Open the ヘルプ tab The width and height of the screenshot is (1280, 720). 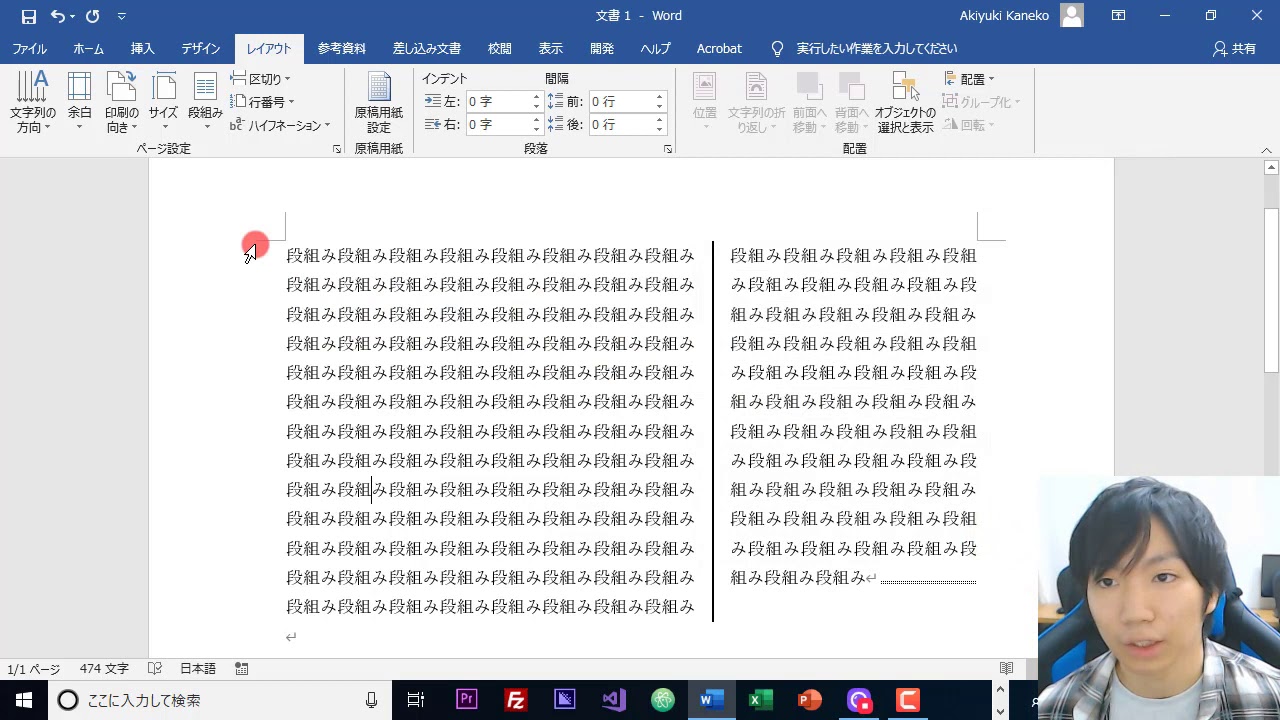tap(655, 48)
